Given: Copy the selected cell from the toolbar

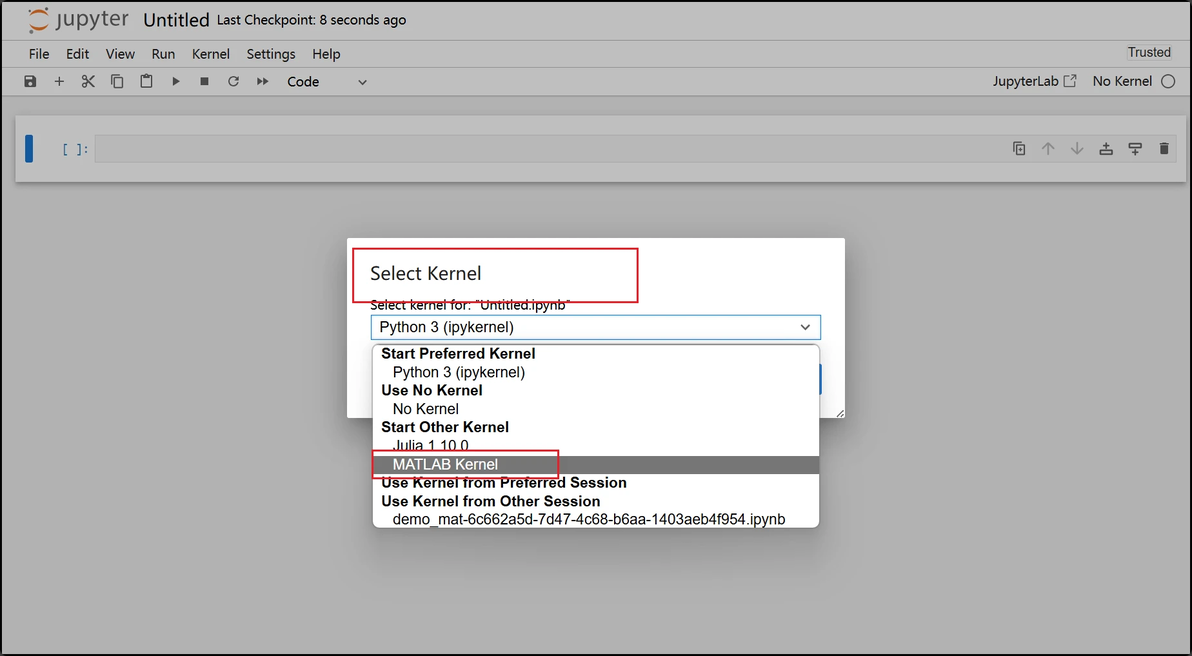Looking at the screenshot, I should 117,82.
